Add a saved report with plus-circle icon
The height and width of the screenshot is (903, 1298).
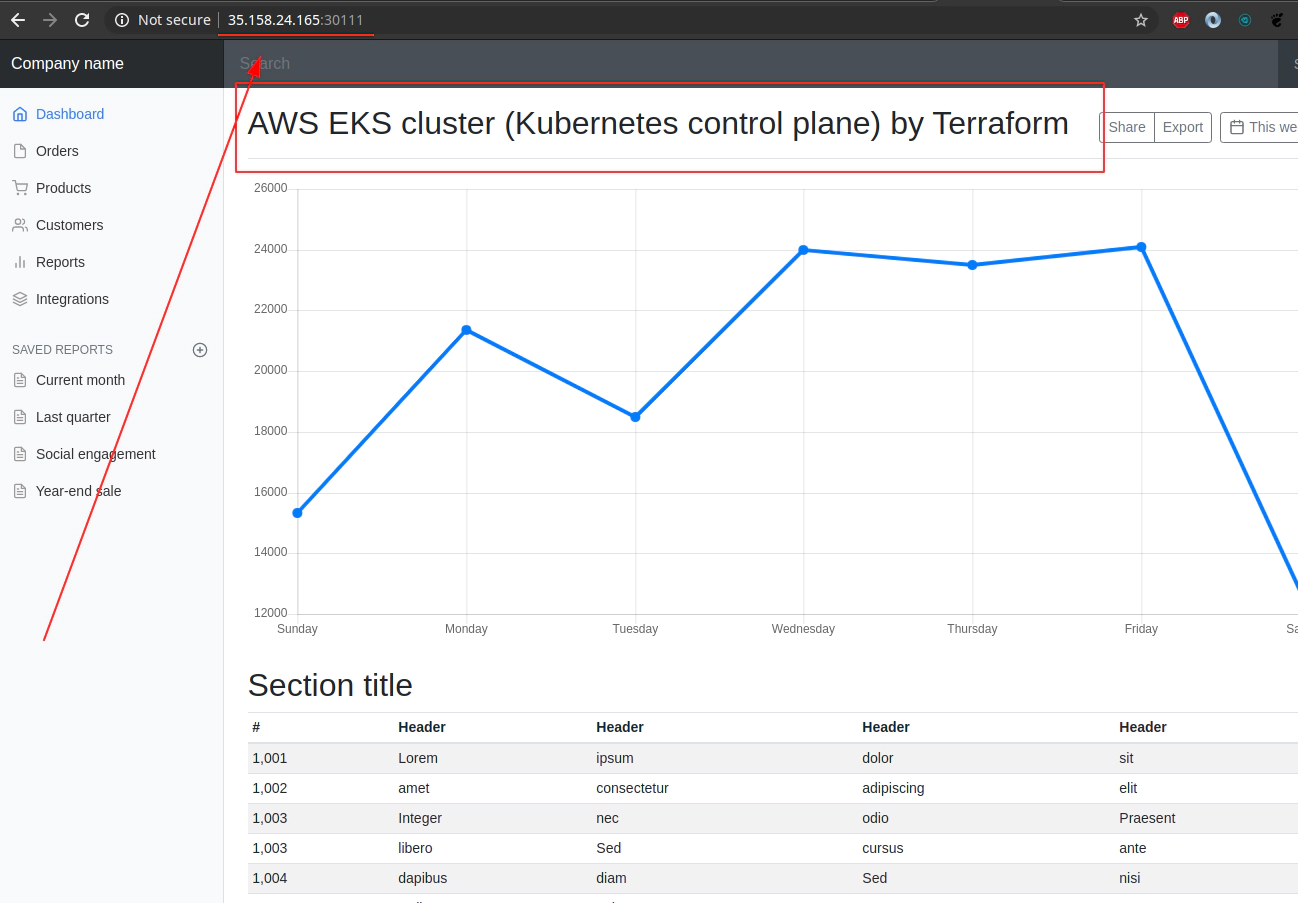tap(200, 350)
